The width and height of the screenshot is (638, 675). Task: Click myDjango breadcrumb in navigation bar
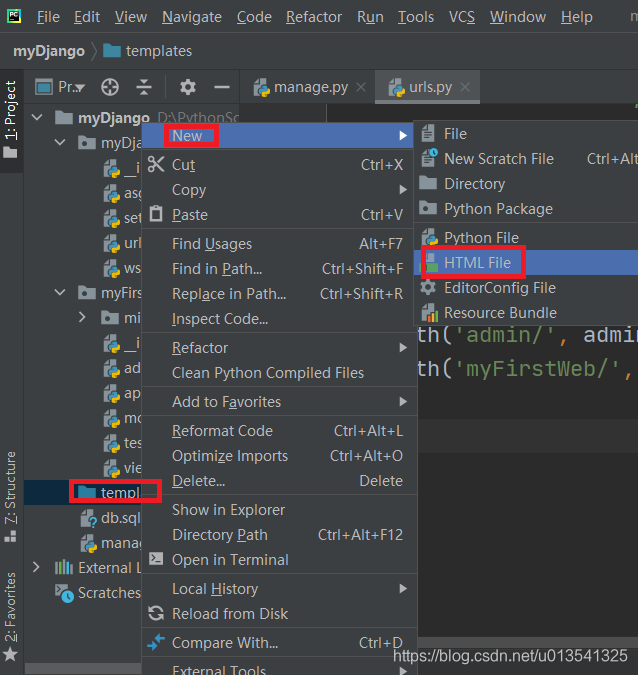[x=49, y=51]
